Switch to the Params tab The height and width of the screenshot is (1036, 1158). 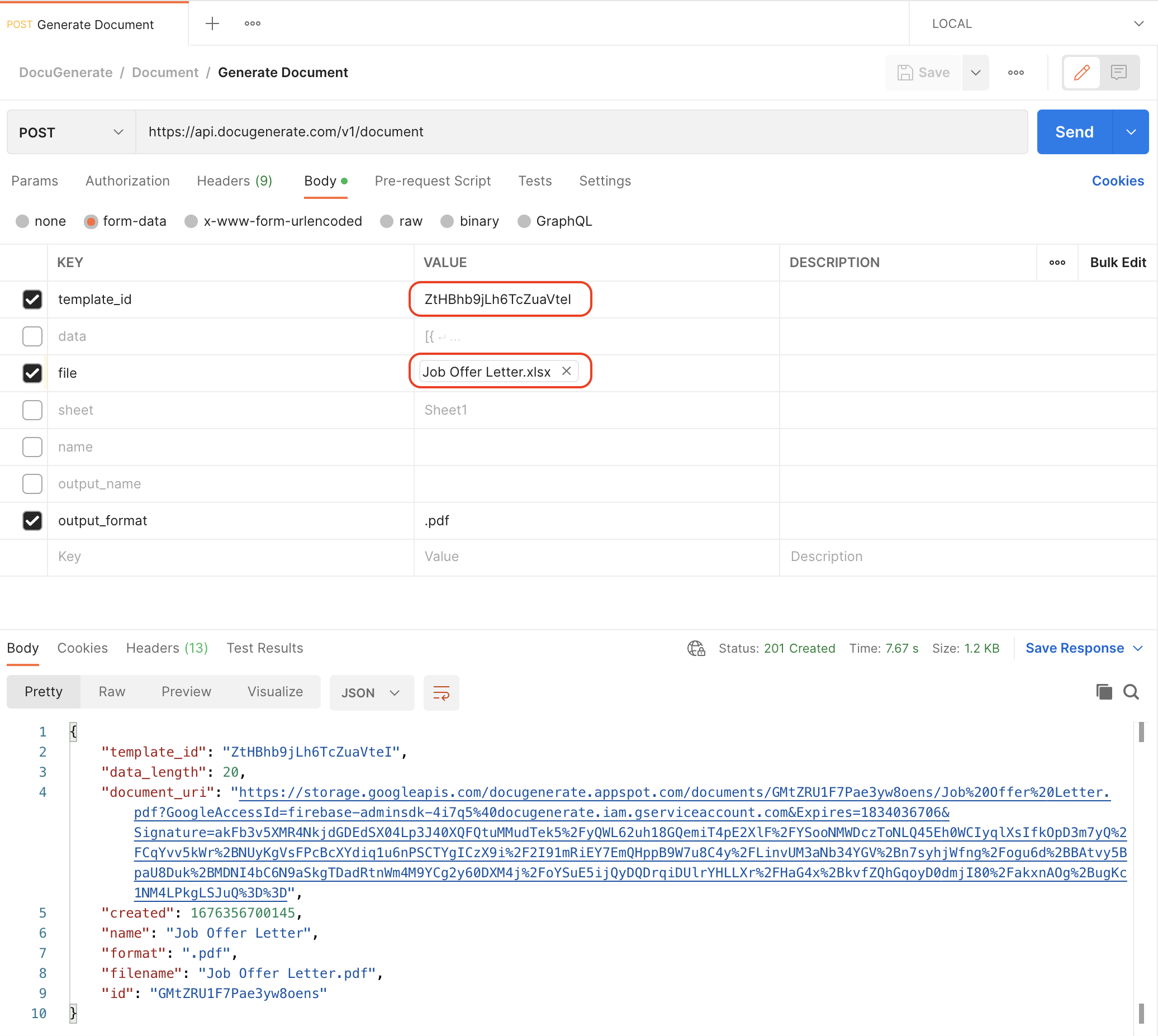[35, 181]
